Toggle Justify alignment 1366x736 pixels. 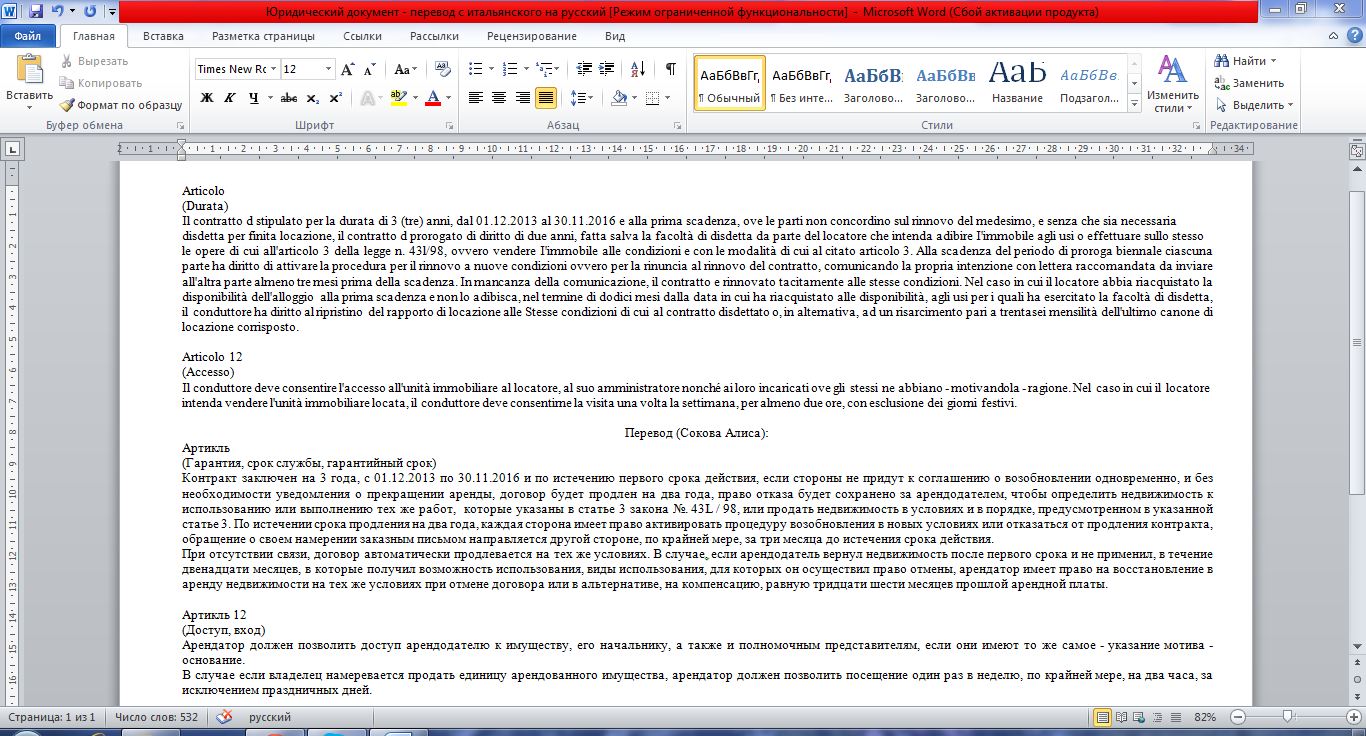546,98
